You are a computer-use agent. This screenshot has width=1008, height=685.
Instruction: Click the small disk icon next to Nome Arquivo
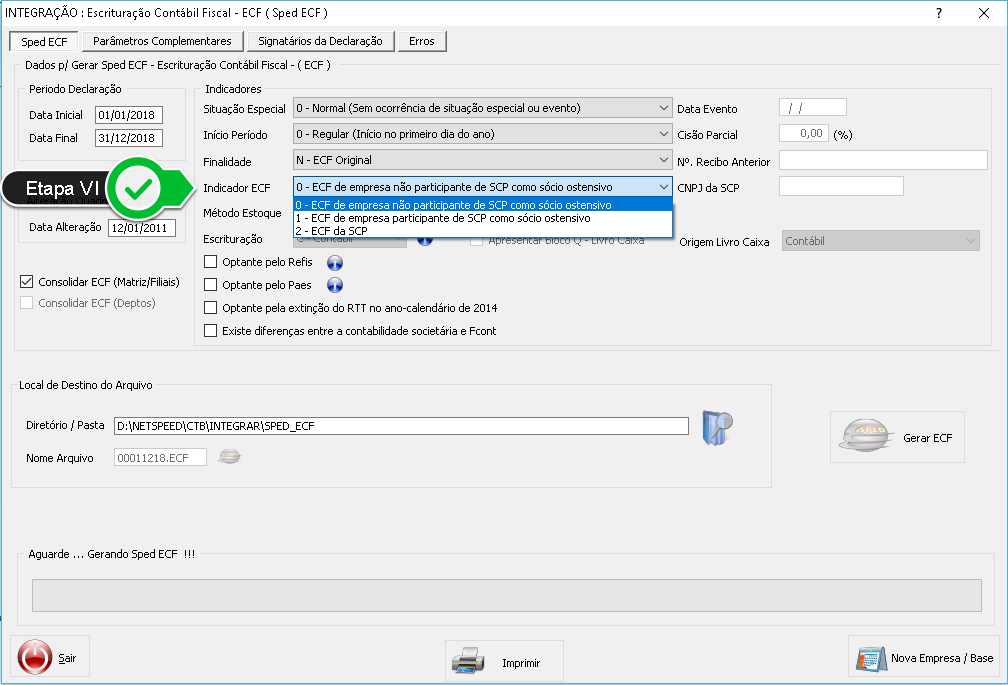(230, 457)
